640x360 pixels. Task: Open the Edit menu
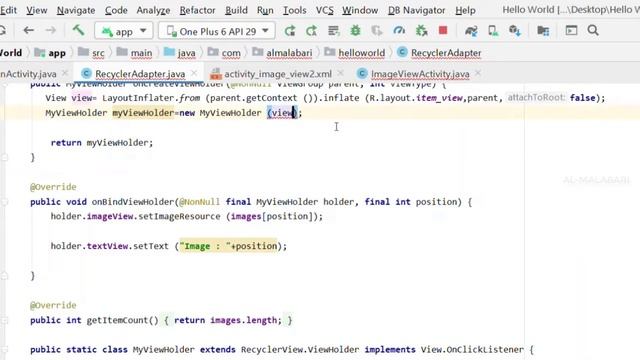tap(8, 10)
